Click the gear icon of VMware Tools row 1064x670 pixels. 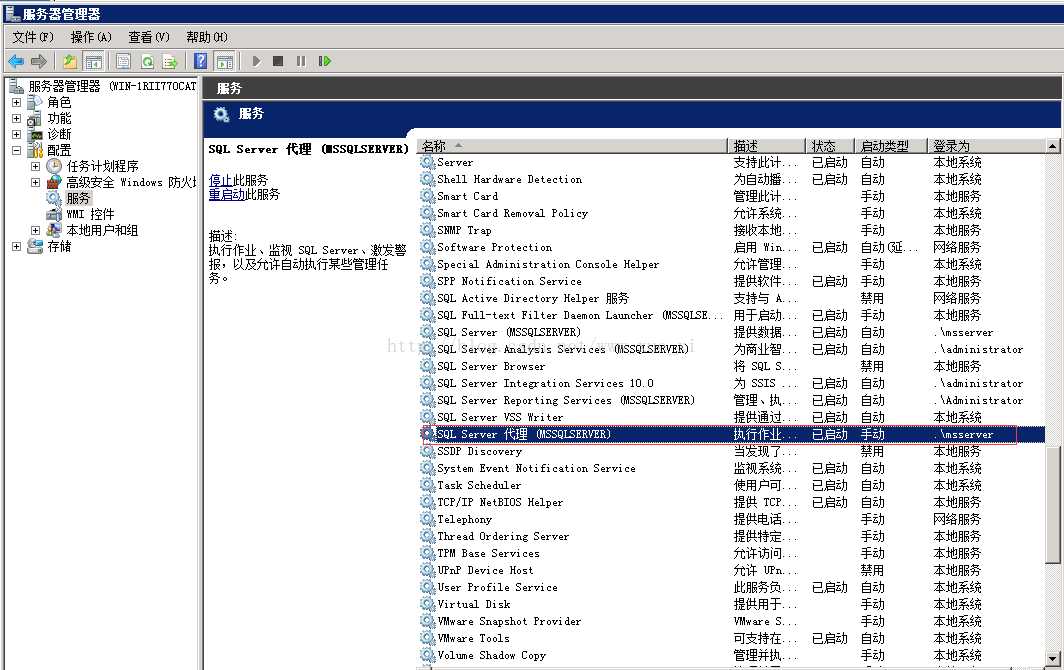pos(427,638)
